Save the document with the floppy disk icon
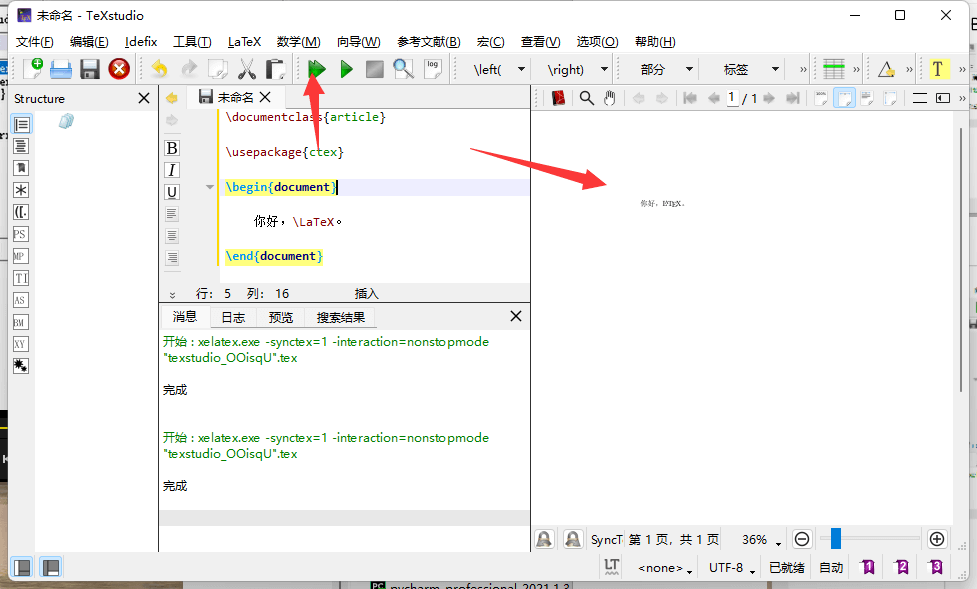Screen dimensions: 977x589 [x=90, y=69]
